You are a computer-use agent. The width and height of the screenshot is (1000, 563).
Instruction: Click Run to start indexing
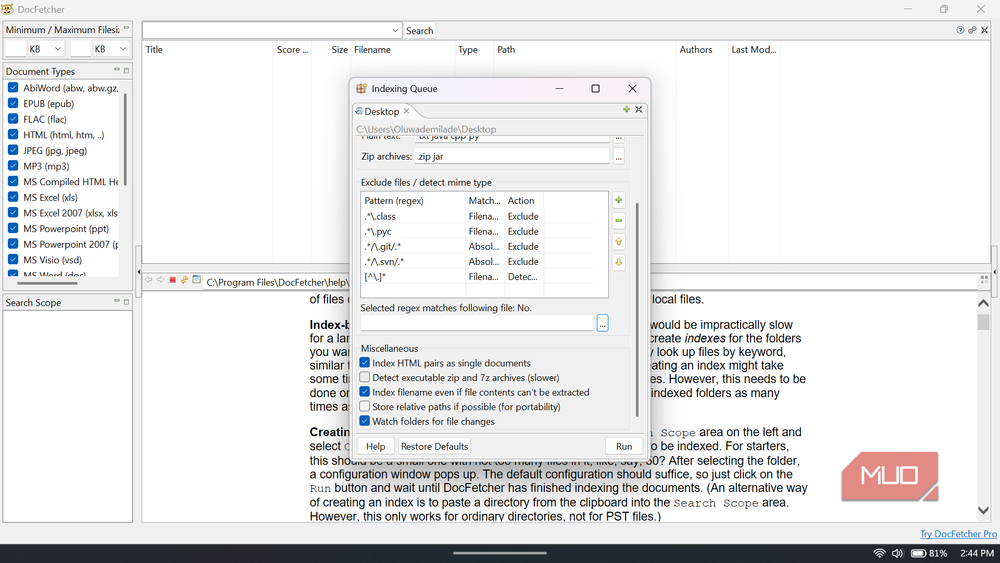pos(624,446)
